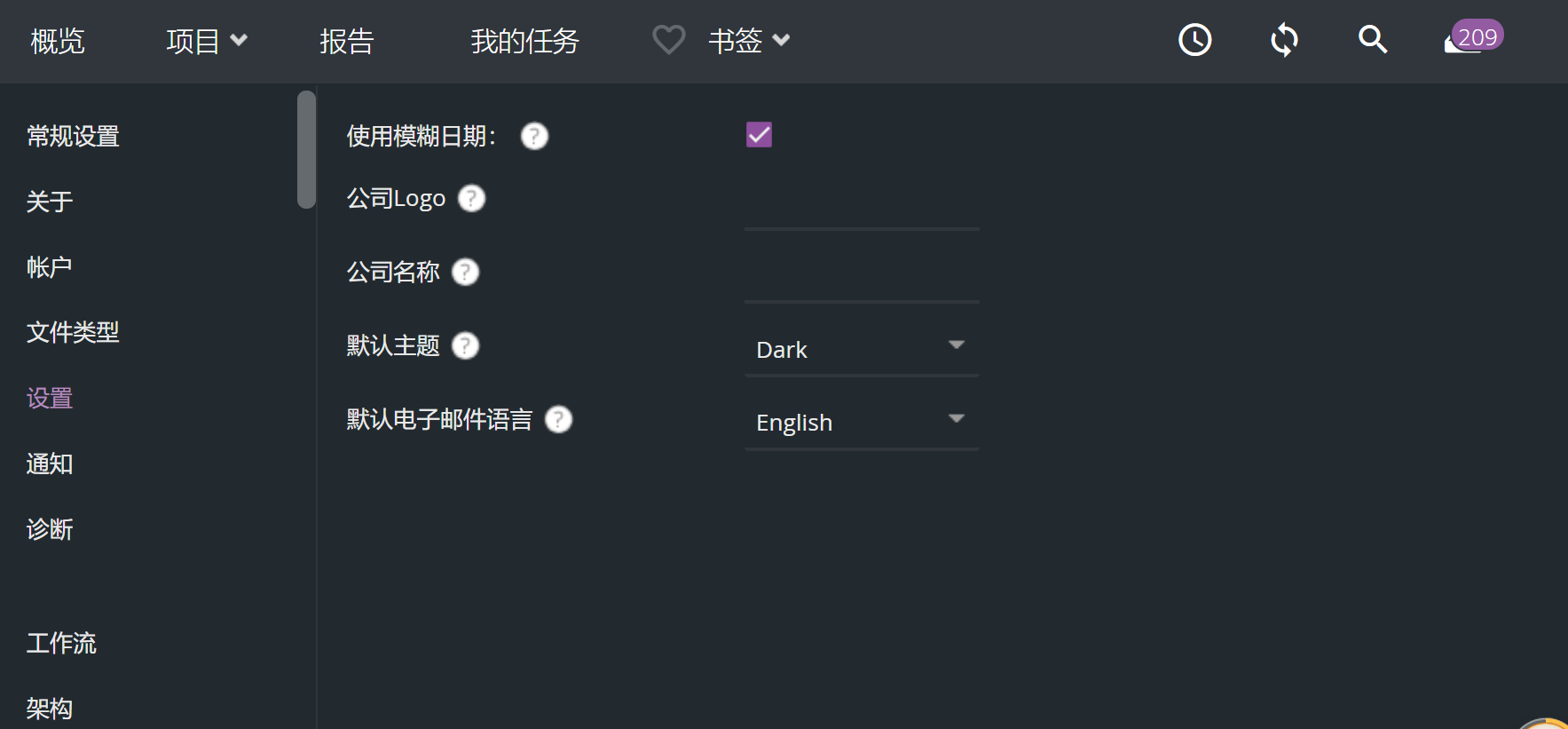Screen dimensions: 1568x729
Task: Open the search magnifier icon
Action: (x=1372, y=40)
